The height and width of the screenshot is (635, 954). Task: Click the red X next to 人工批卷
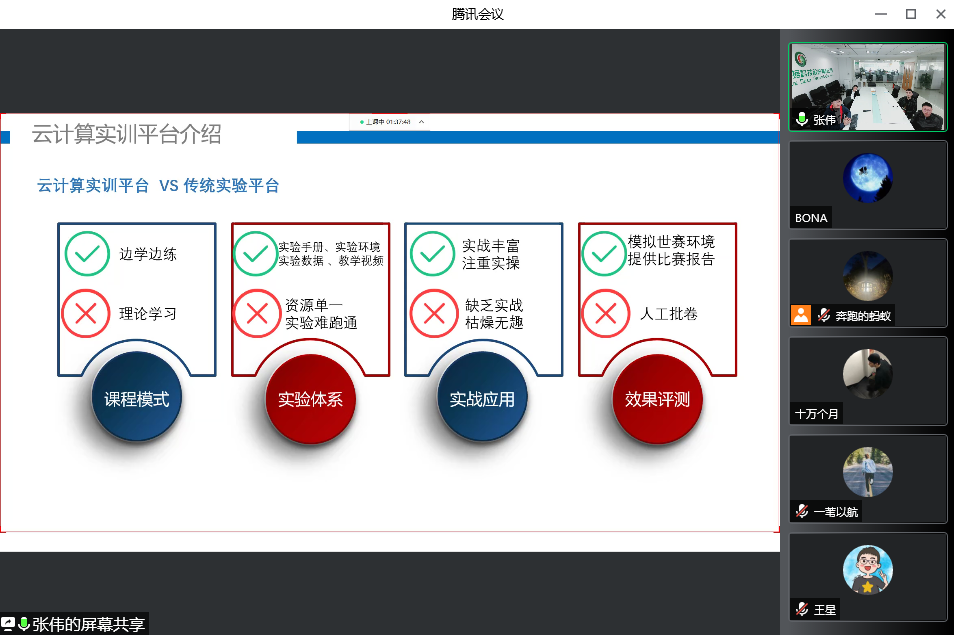[x=605, y=313]
